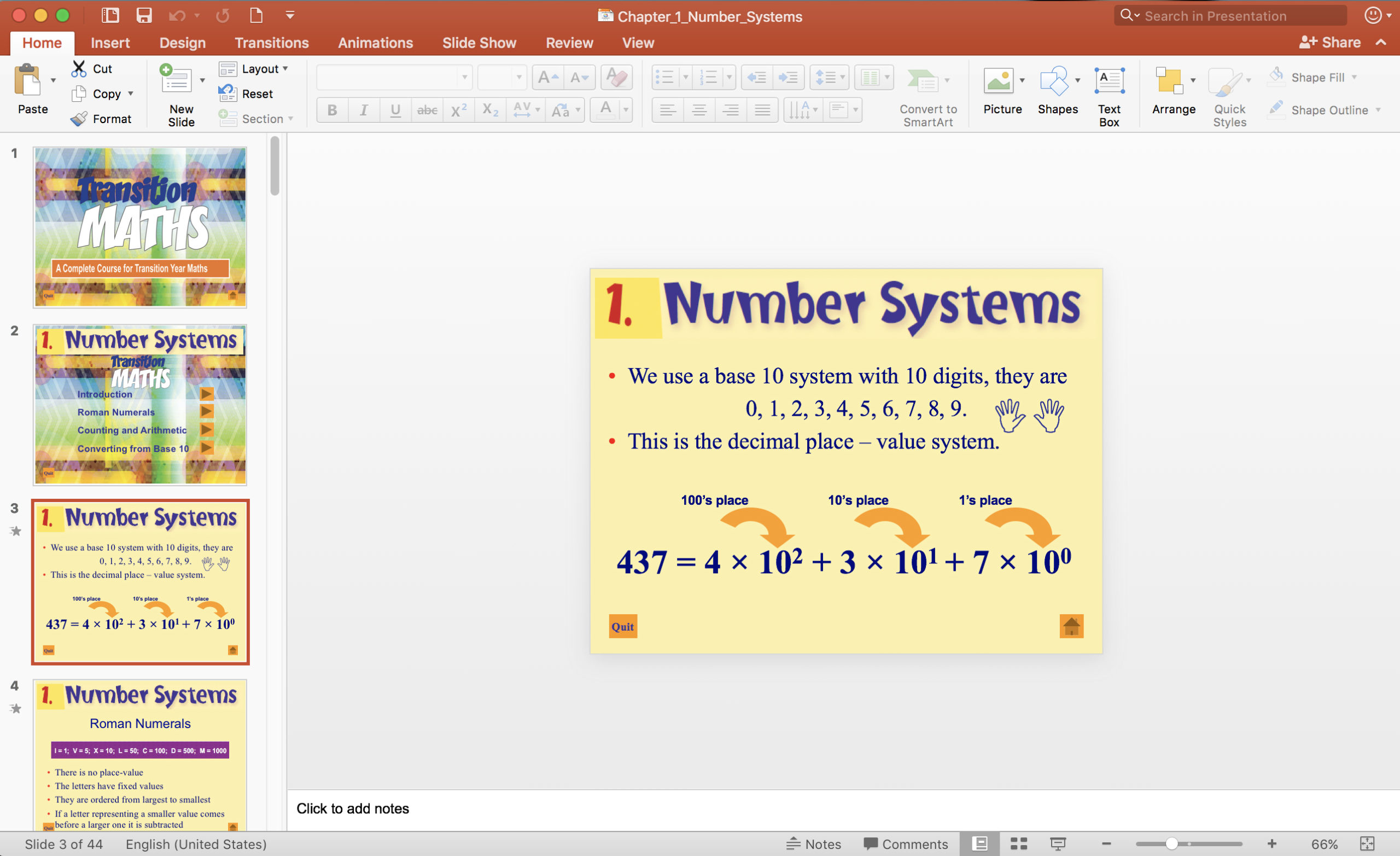
Task: Toggle Italic formatting
Action: (364, 110)
